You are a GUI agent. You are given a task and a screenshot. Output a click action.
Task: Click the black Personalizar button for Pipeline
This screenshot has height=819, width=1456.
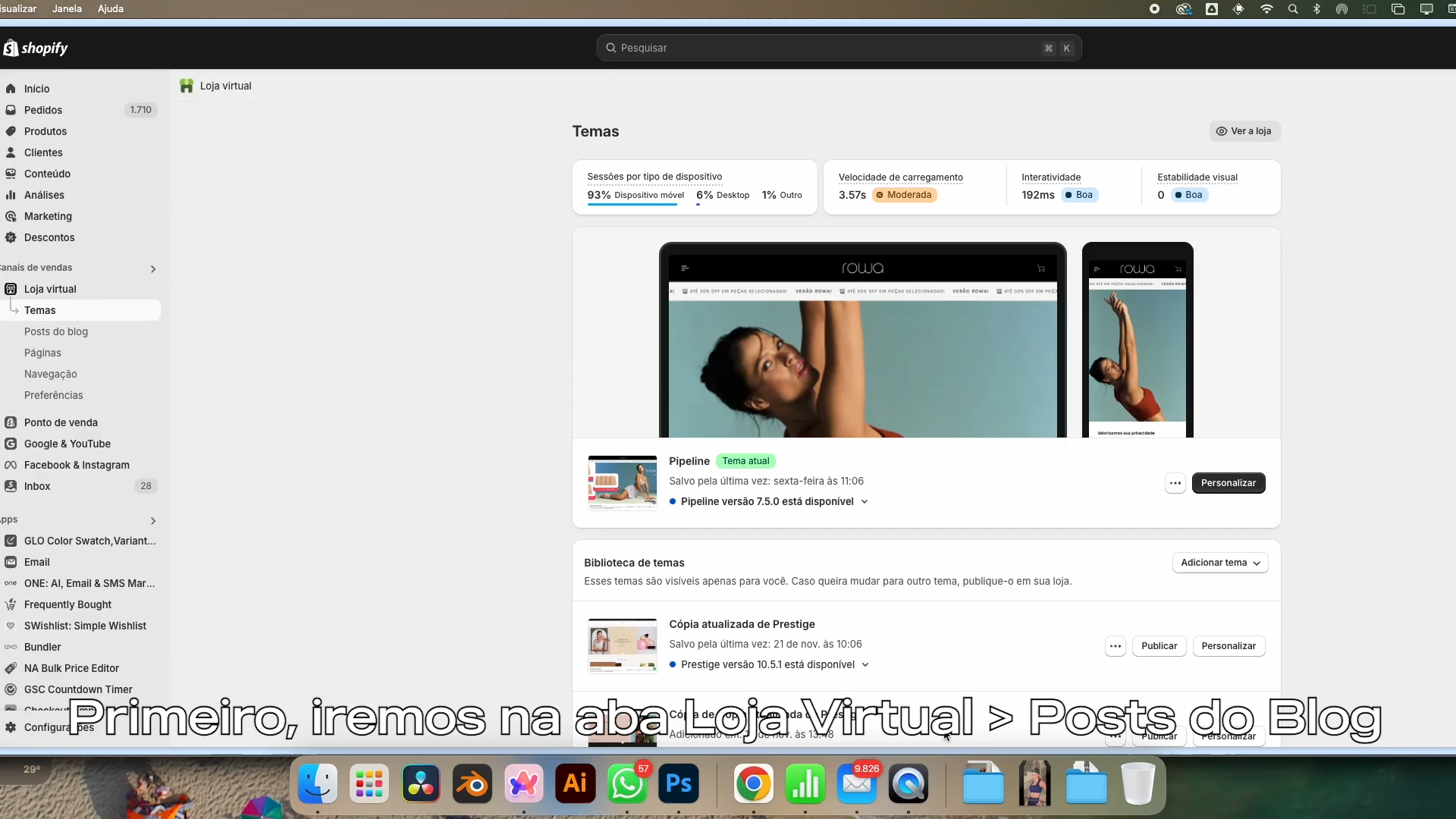(x=1228, y=483)
